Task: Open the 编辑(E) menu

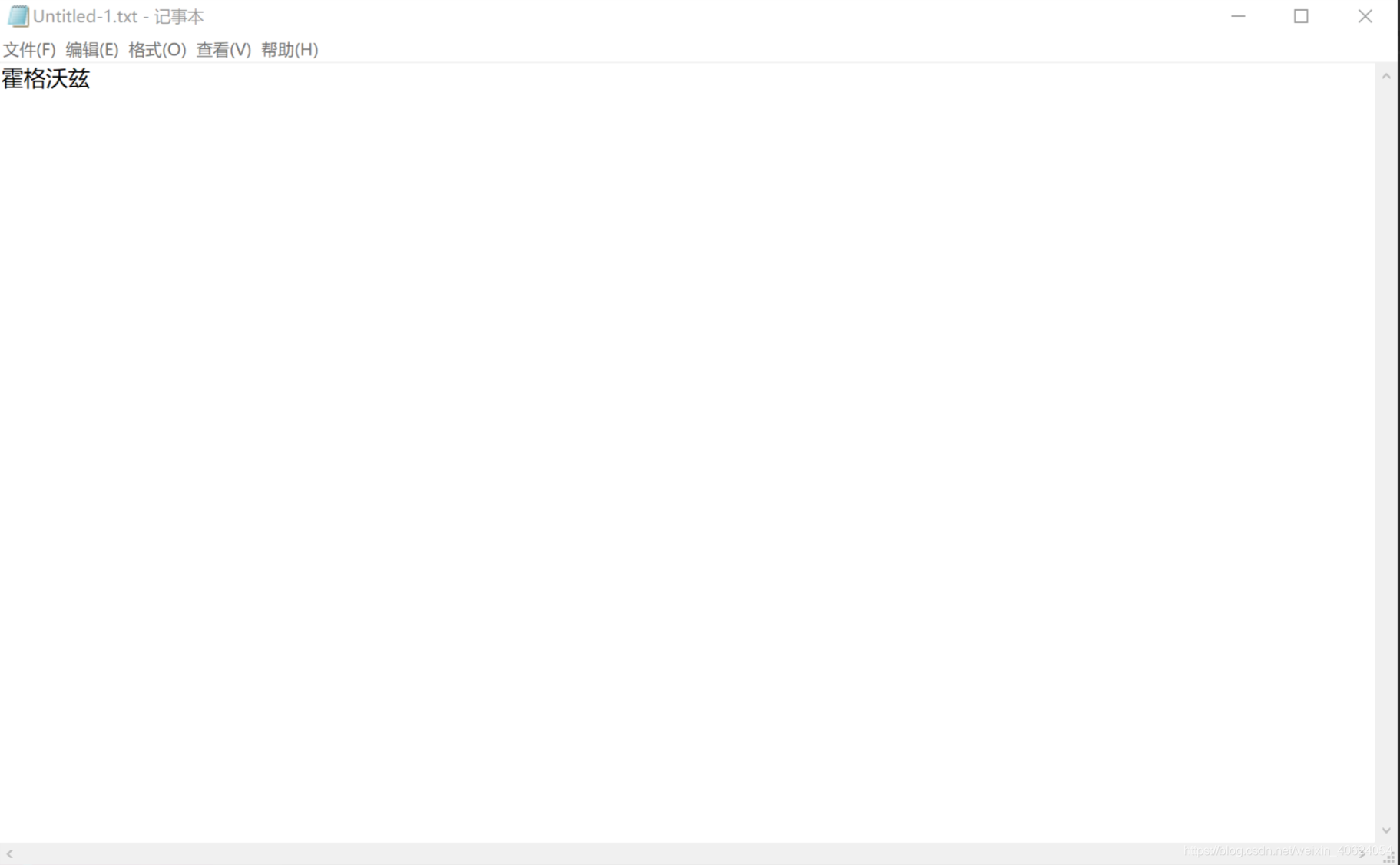Action: 92,50
